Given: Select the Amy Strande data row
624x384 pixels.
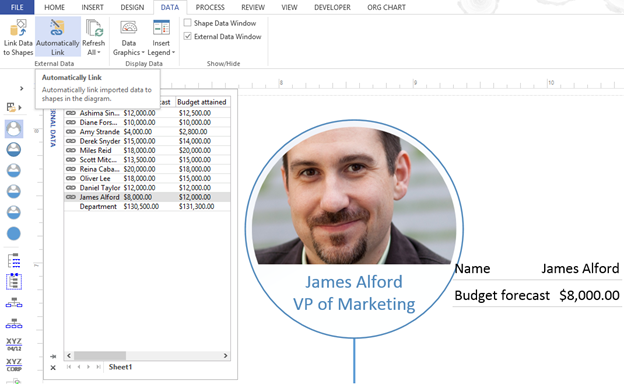Looking at the screenshot, I should [147, 132].
